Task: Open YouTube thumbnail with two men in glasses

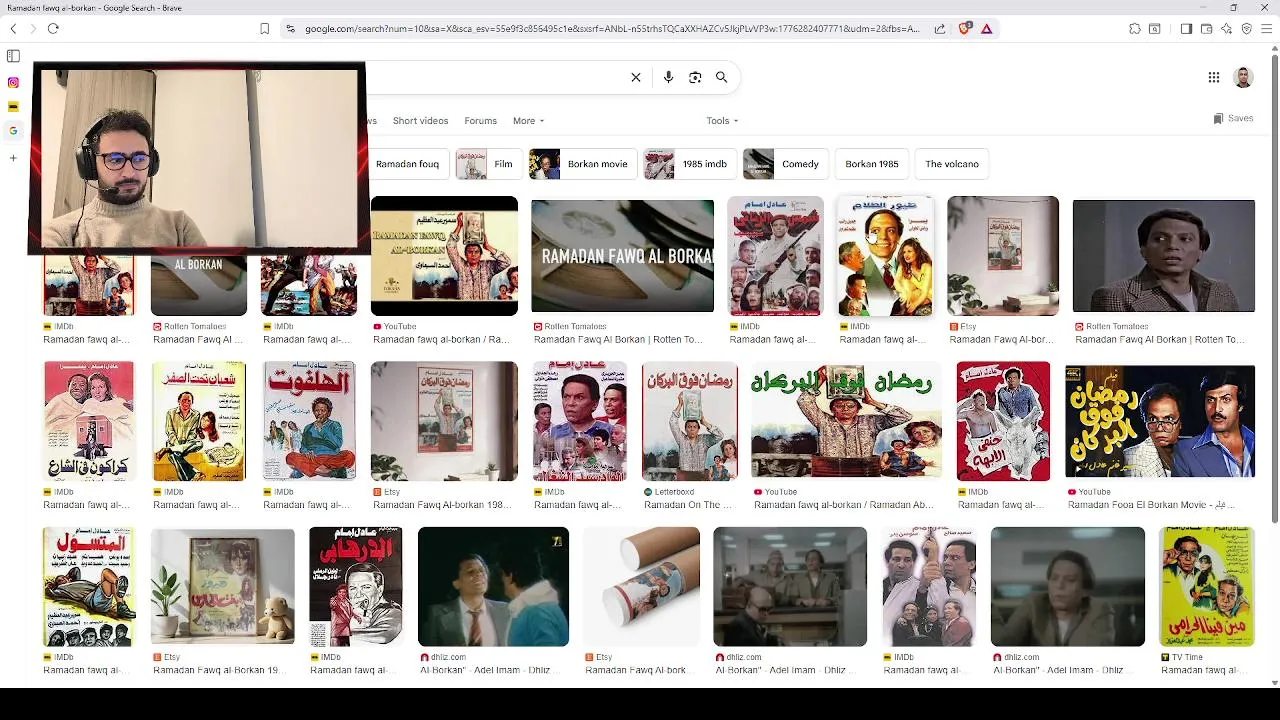Action: coord(1160,421)
